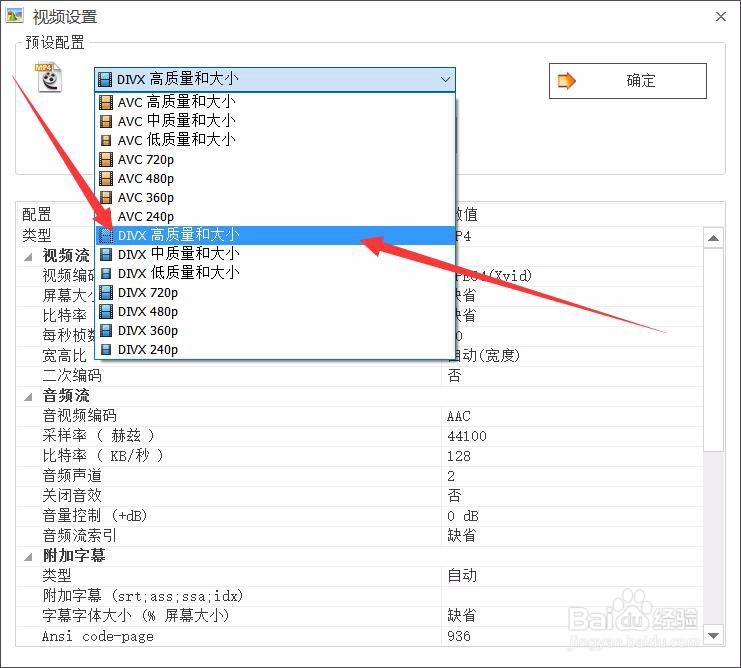
Task: Select highlighted DIVX 高质量和大小 list entry
Action: click(275, 235)
